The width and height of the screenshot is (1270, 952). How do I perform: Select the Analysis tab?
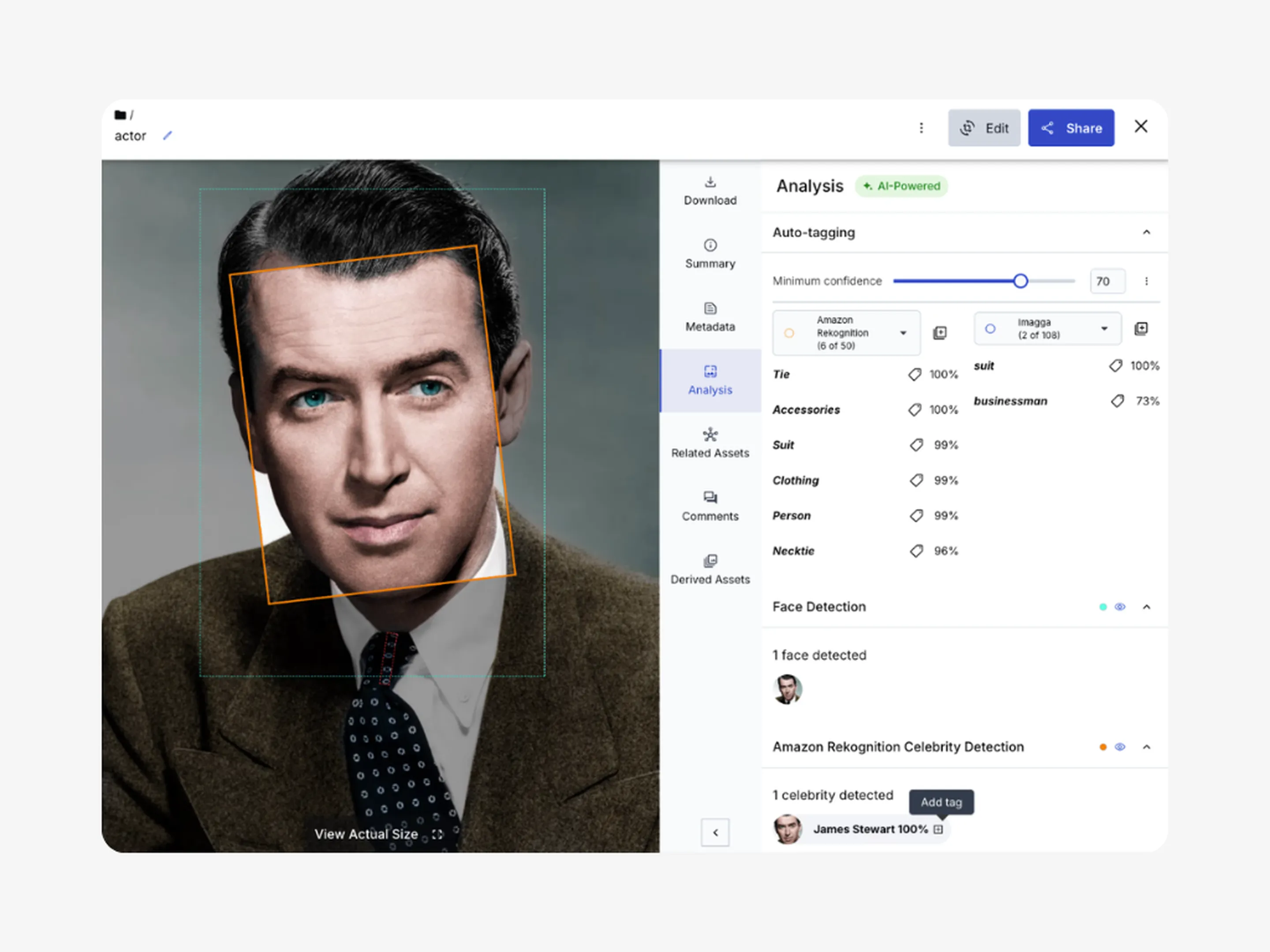pyautogui.click(x=710, y=380)
